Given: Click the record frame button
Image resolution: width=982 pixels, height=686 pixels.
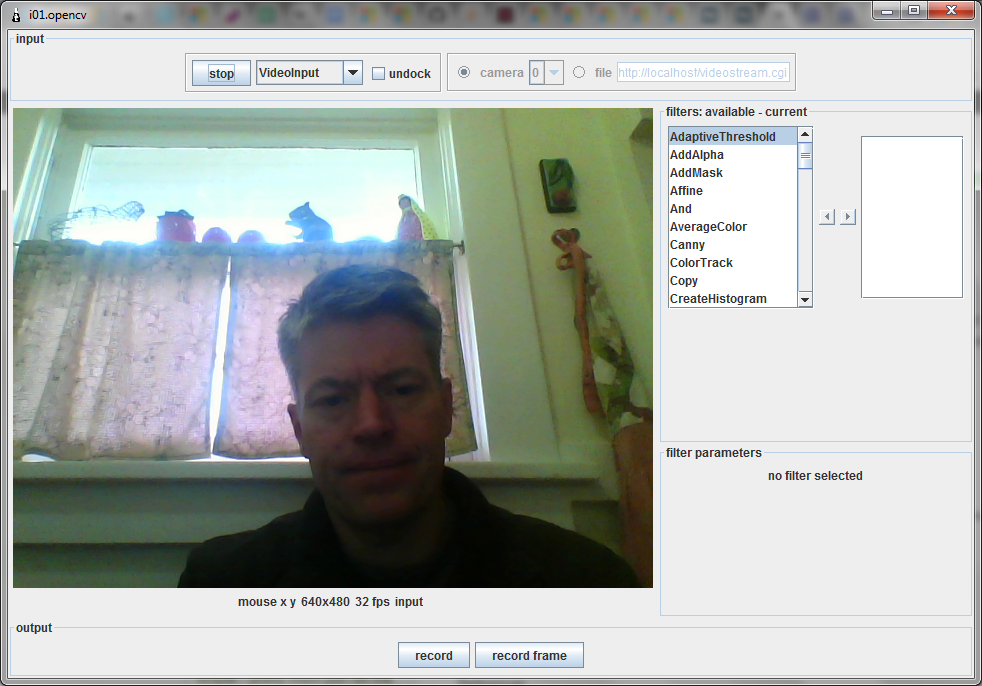Looking at the screenshot, I should 529,655.
